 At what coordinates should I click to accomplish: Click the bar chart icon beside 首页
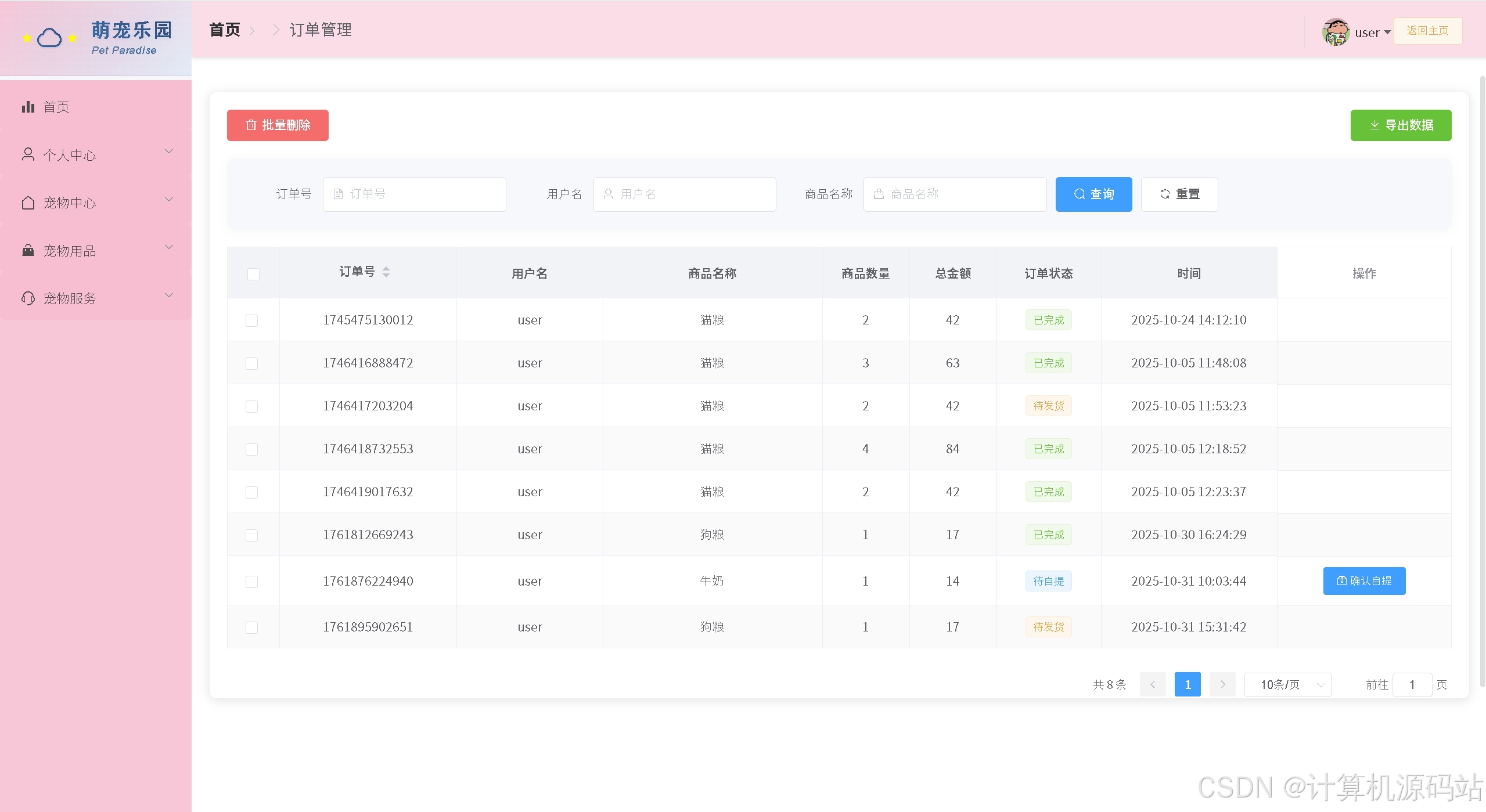[x=28, y=107]
